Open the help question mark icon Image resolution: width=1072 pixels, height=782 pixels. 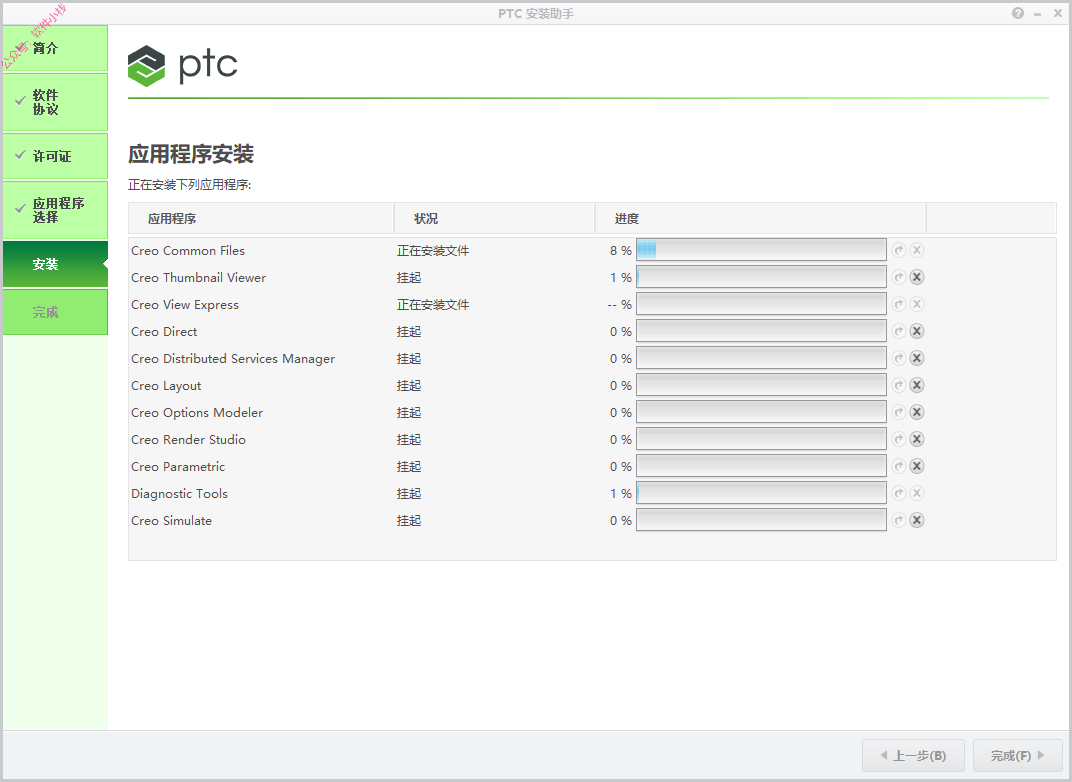(x=1018, y=13)
